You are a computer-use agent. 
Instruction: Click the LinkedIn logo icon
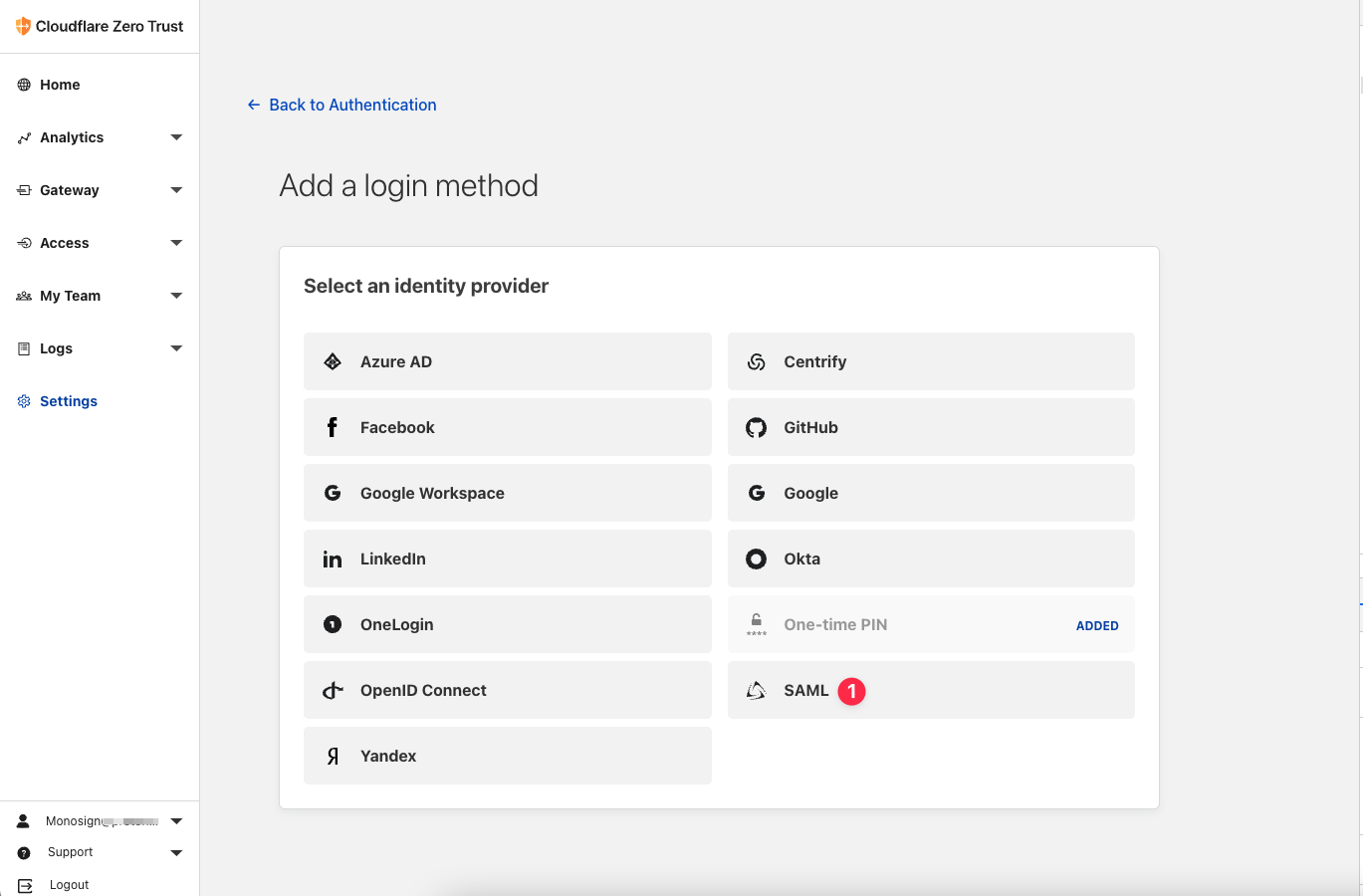pos(333,560)
